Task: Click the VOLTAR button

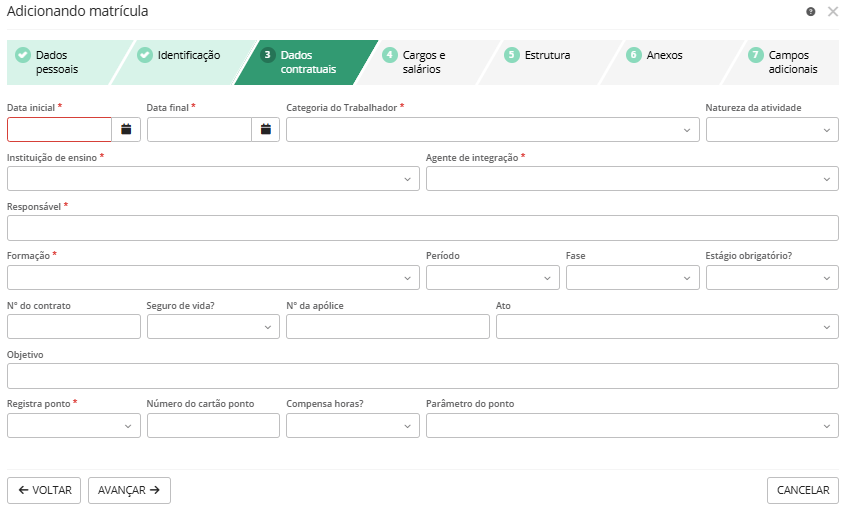Action: (44, 490)
